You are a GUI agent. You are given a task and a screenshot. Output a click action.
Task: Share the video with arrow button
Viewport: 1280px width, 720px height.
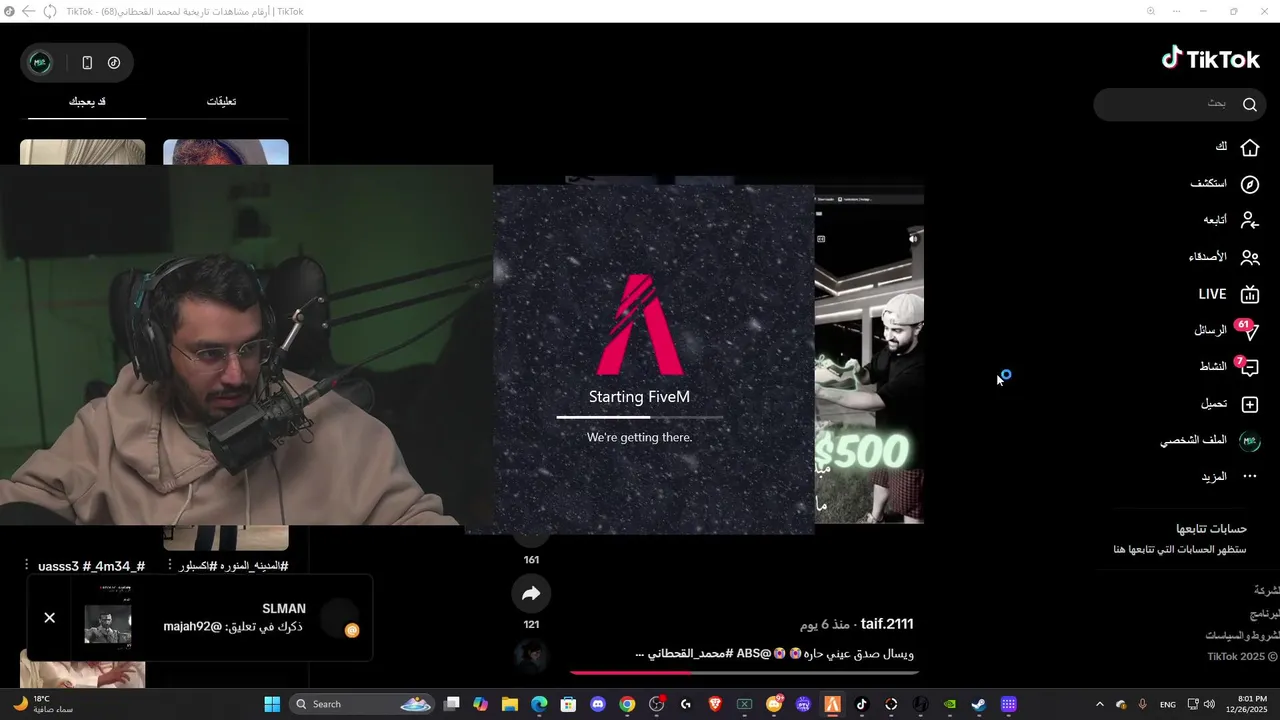[x=531, y=593]
